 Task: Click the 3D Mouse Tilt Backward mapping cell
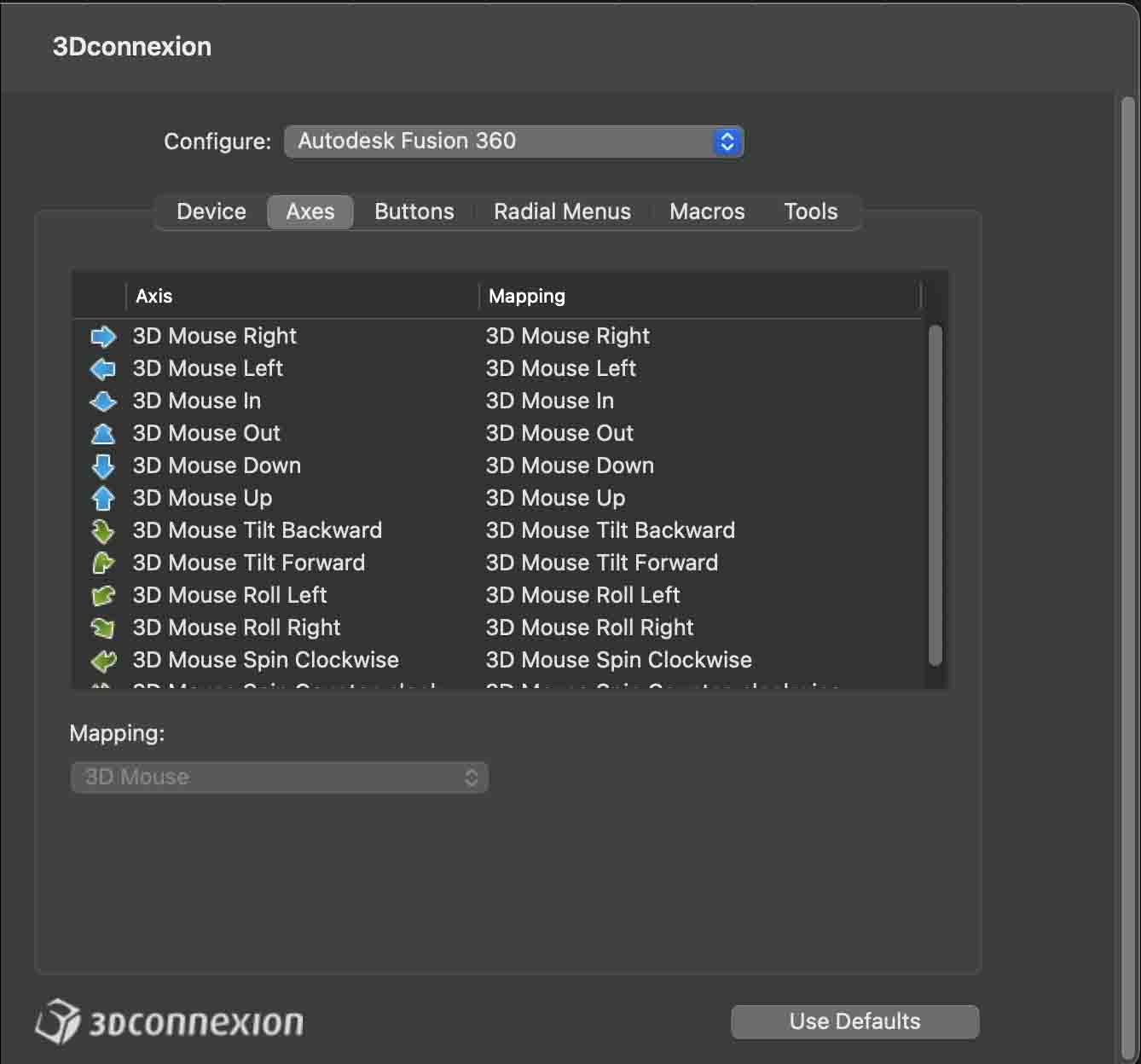click(x=611, y=531)
